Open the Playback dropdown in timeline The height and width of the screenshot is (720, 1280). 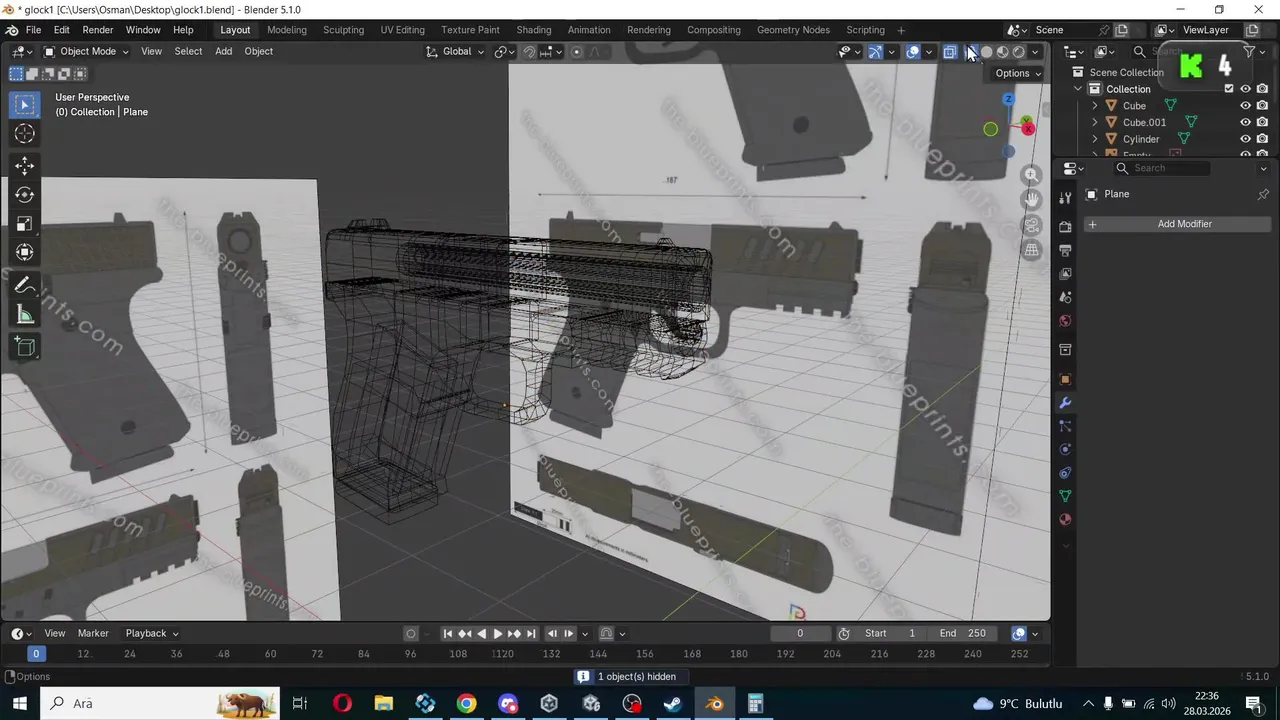pos(152,633)
